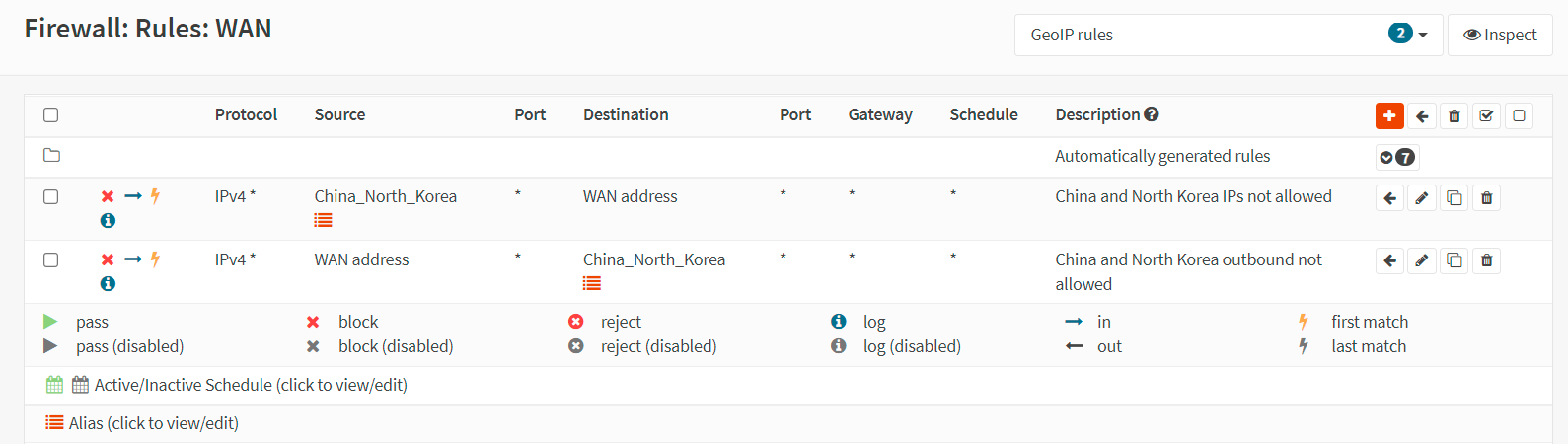1568x444 pixels.
Task: Click the Inspect button
Action: pos(1500,35)
